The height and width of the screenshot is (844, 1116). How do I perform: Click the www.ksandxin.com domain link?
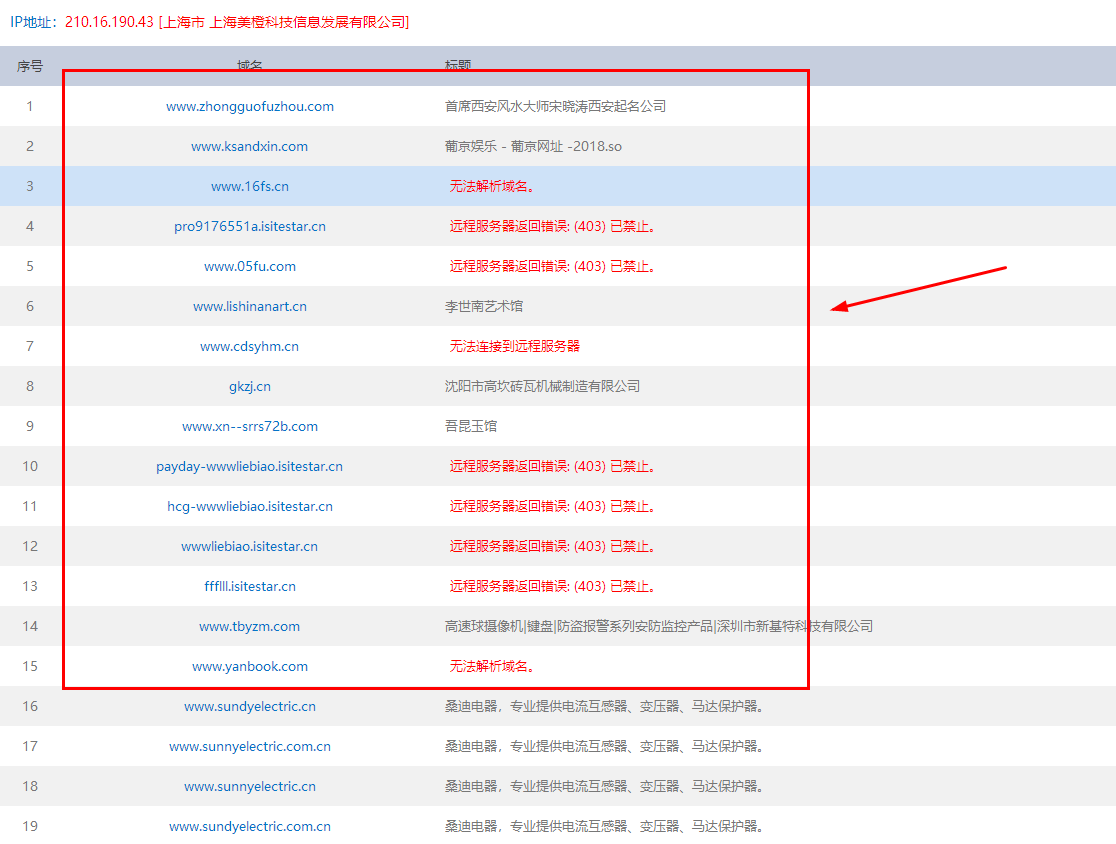tap(250, 146)
